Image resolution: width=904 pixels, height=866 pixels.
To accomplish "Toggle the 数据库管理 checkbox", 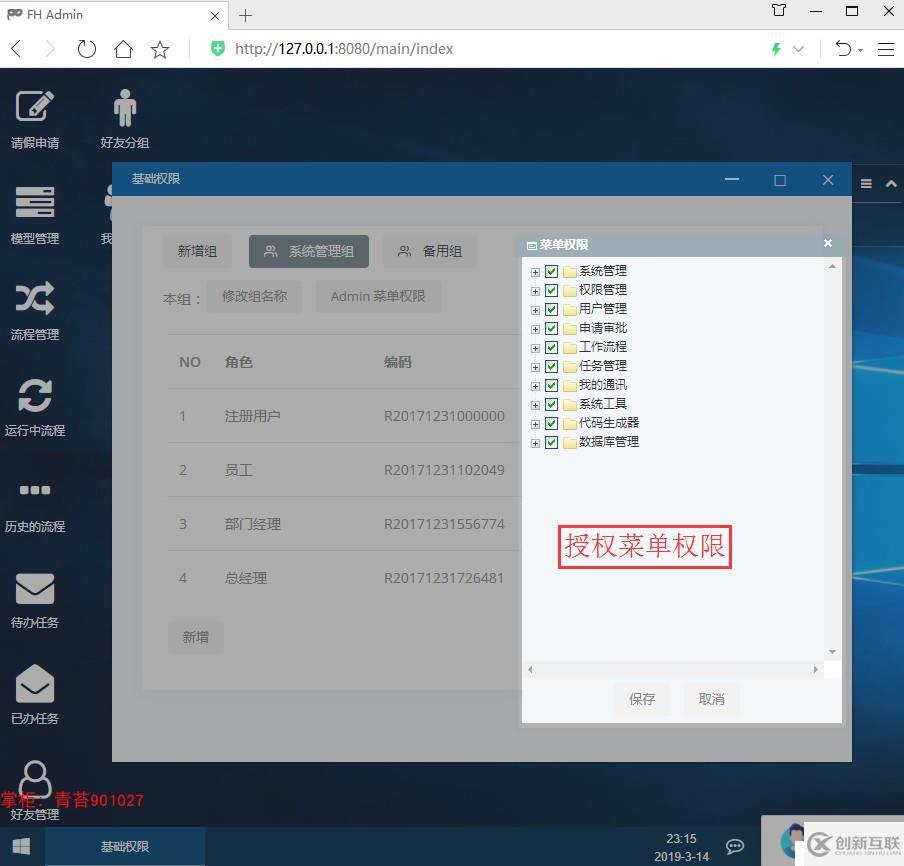I will (x=551, y=442).
